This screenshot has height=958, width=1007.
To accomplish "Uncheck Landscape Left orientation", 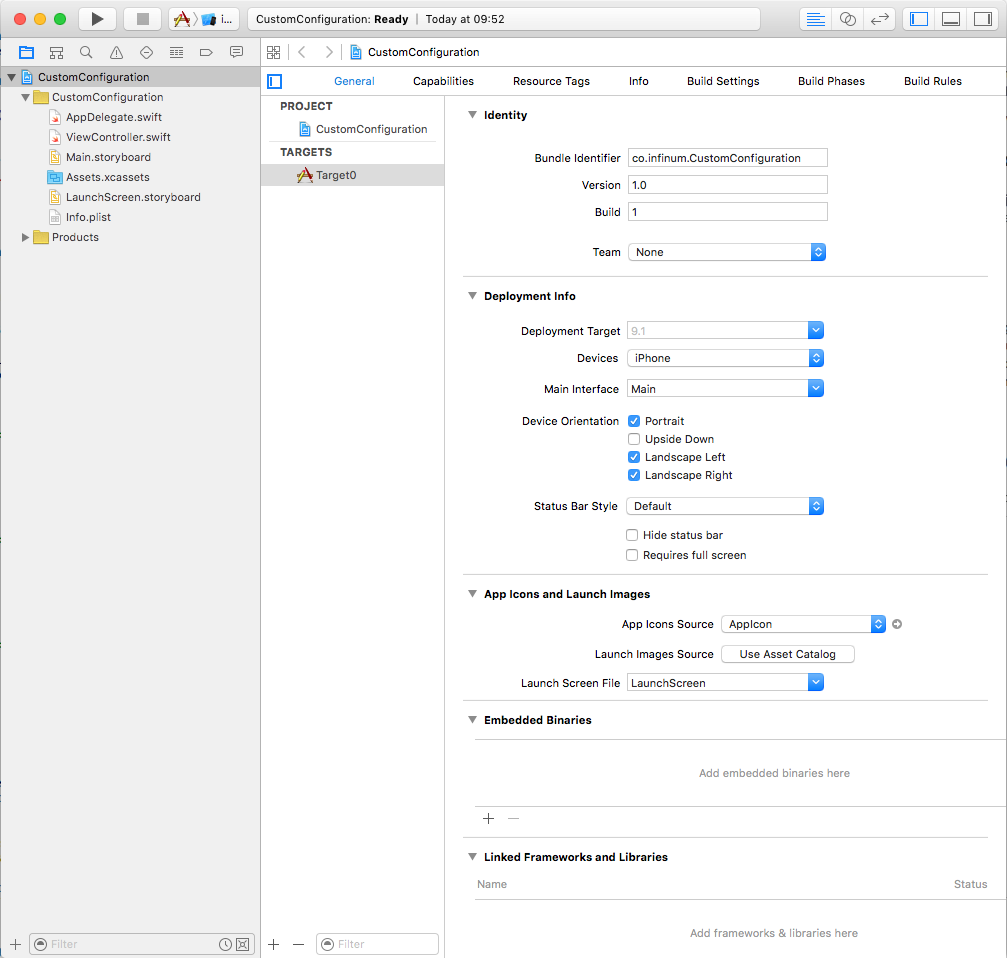I will click(634, 457).
